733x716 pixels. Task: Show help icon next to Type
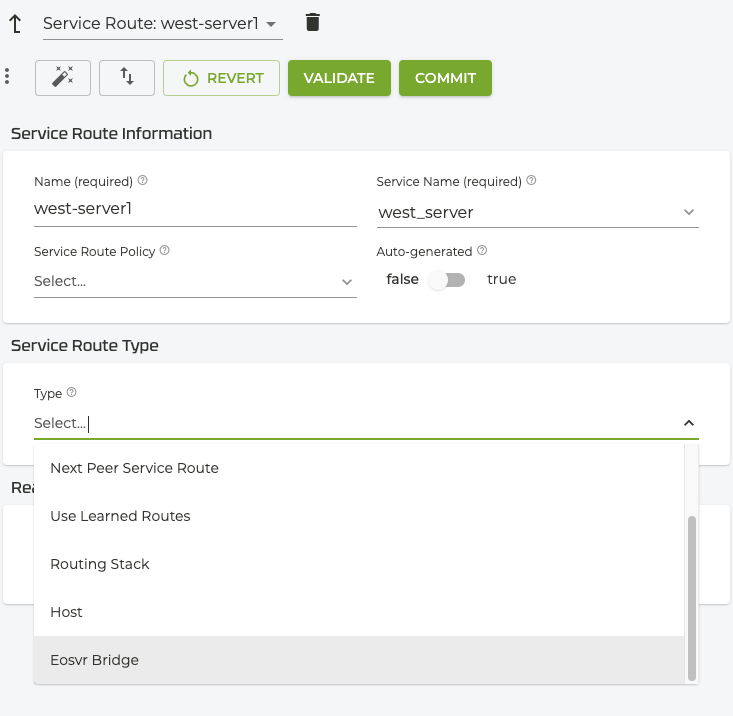click(72, 393)
